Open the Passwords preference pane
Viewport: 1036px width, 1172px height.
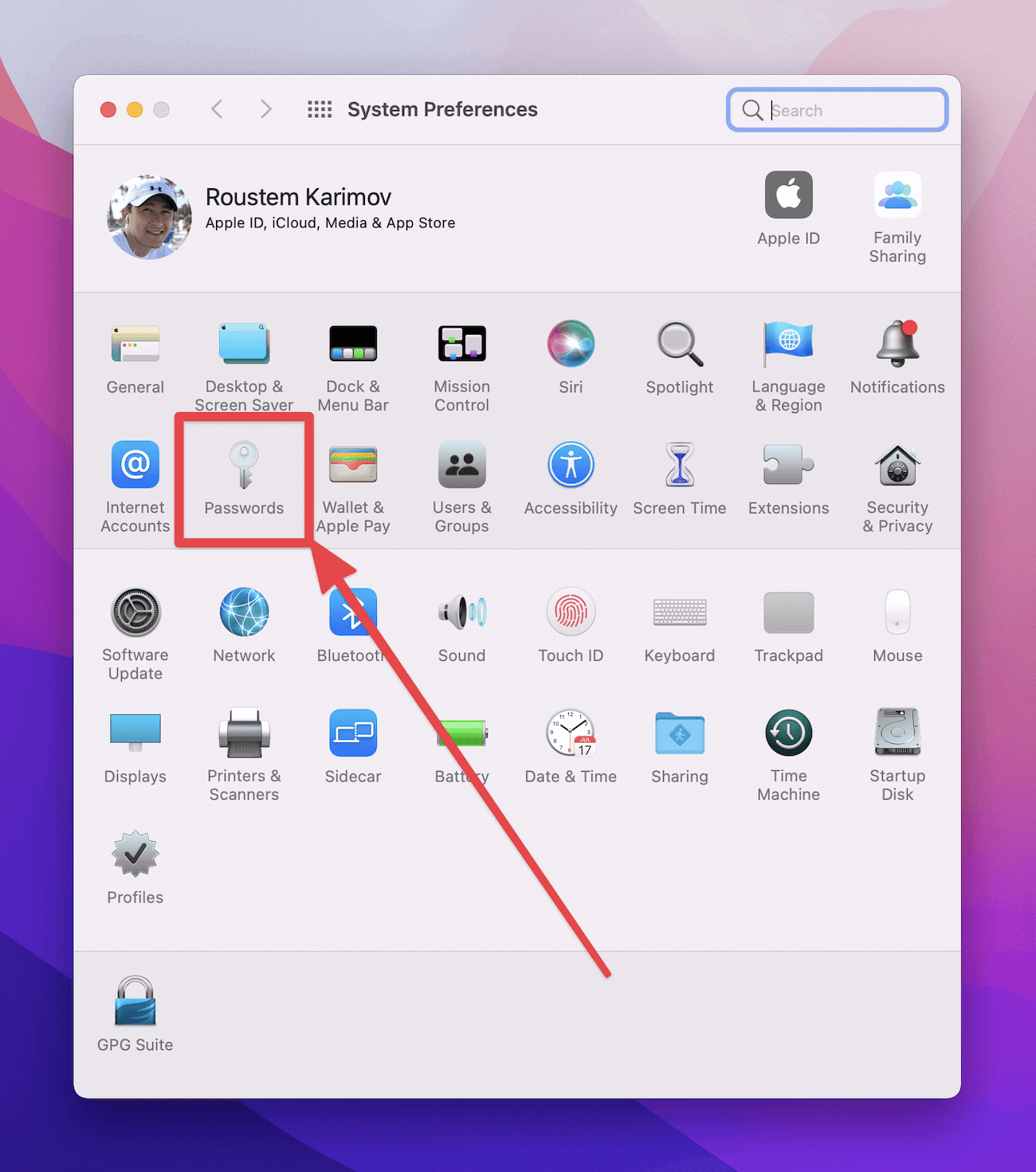coord(243,478)
